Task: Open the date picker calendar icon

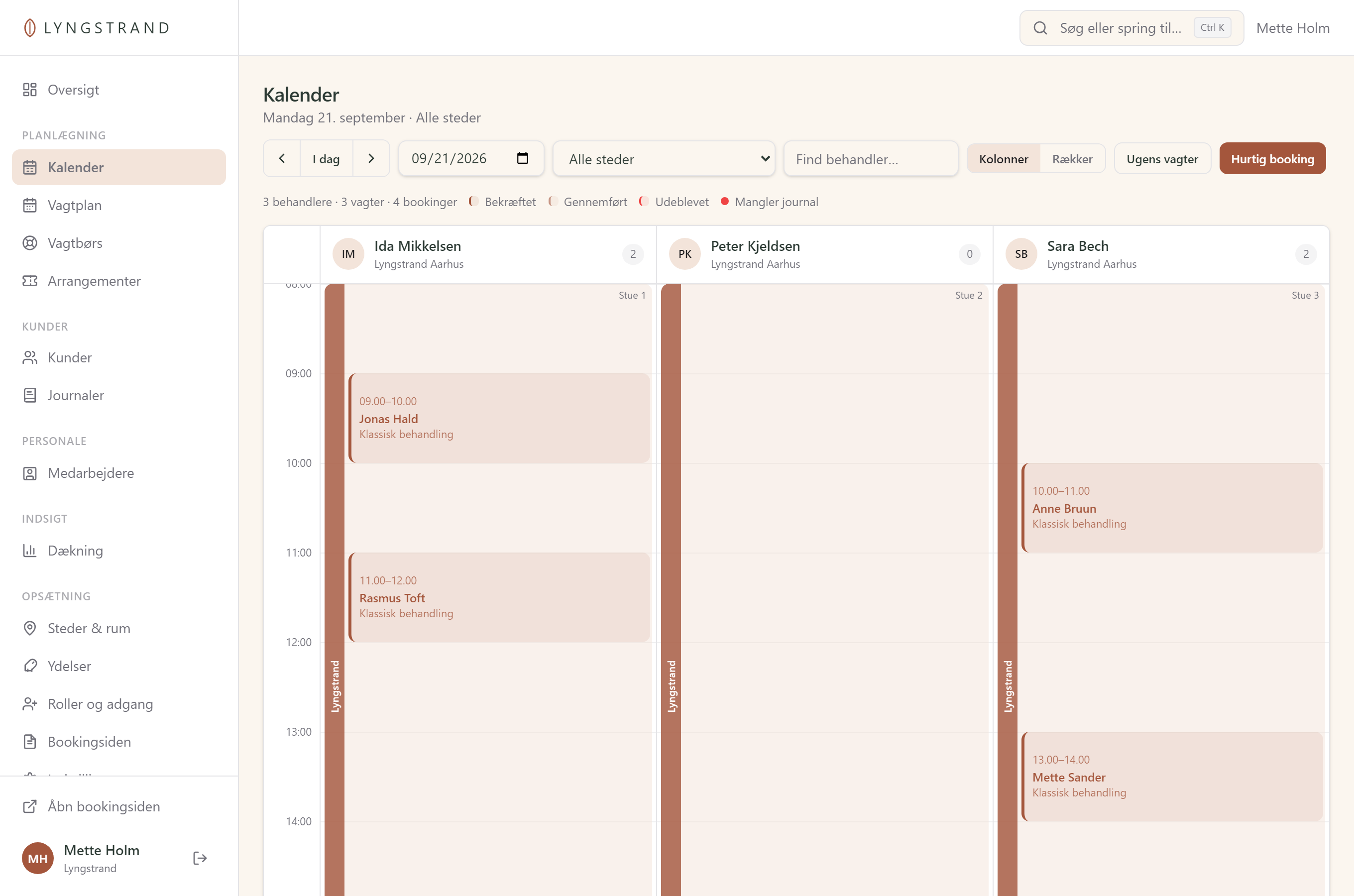Action: (x=522, y=158)
